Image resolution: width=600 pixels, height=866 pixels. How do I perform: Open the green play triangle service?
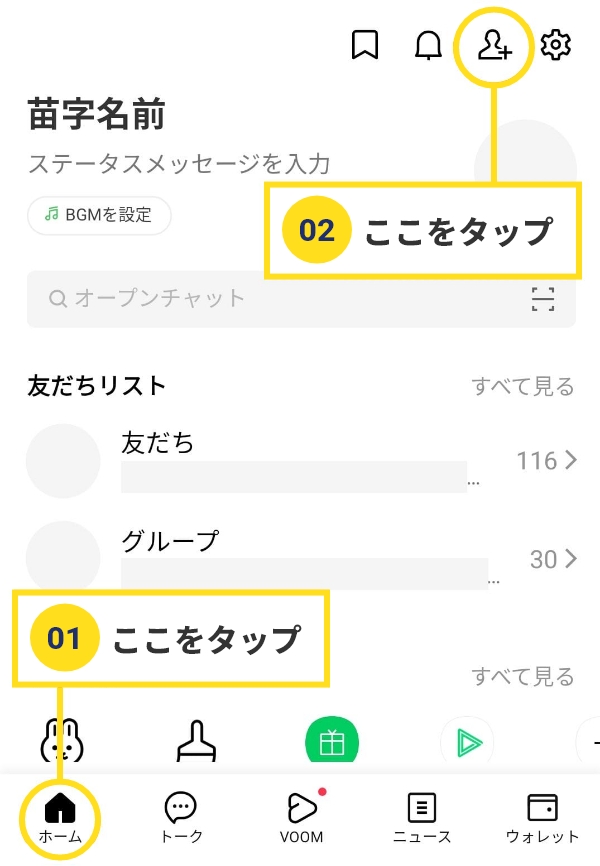coord(467,741)
